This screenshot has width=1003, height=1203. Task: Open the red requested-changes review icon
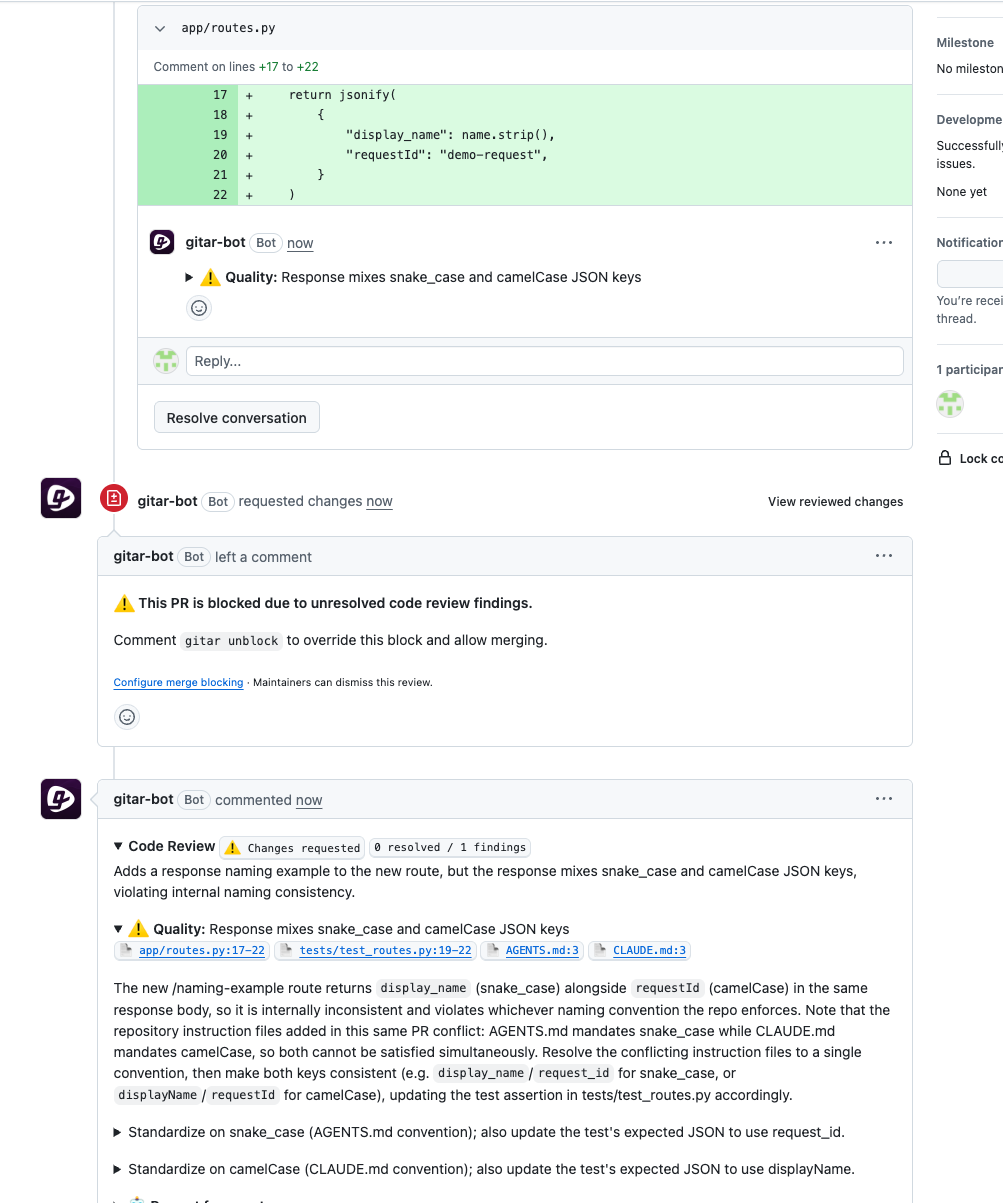114,498
